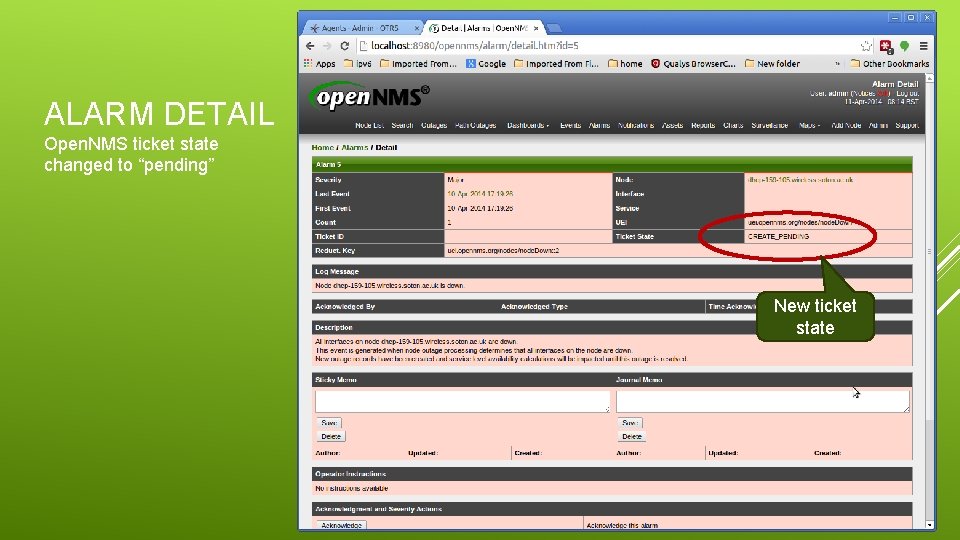The image size is (960, 540).
Task: Close the Agents - Admin - OTRS tab
Action: (416, 28)
